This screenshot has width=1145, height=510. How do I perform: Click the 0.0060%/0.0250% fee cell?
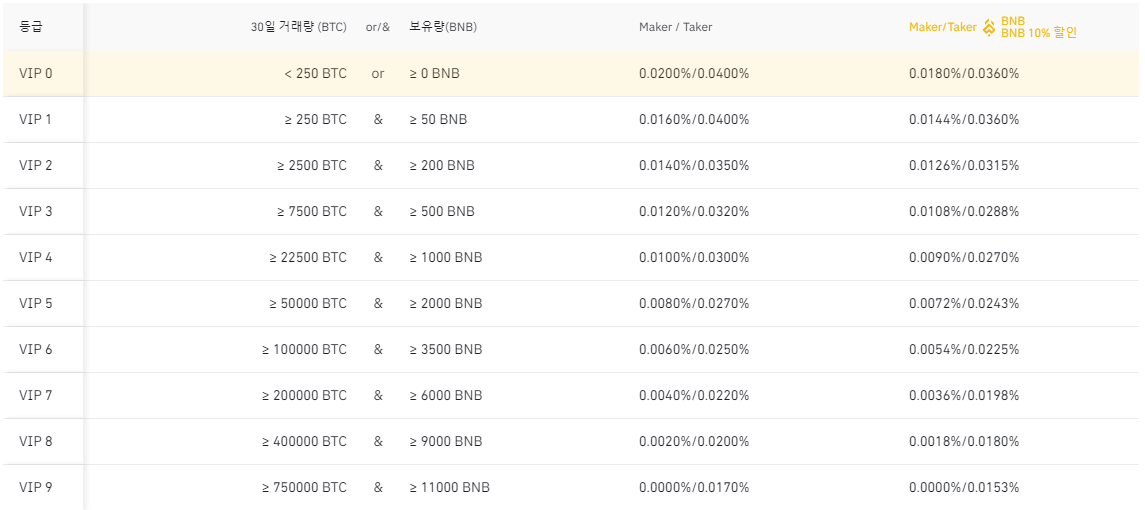(x=694, y=349)
